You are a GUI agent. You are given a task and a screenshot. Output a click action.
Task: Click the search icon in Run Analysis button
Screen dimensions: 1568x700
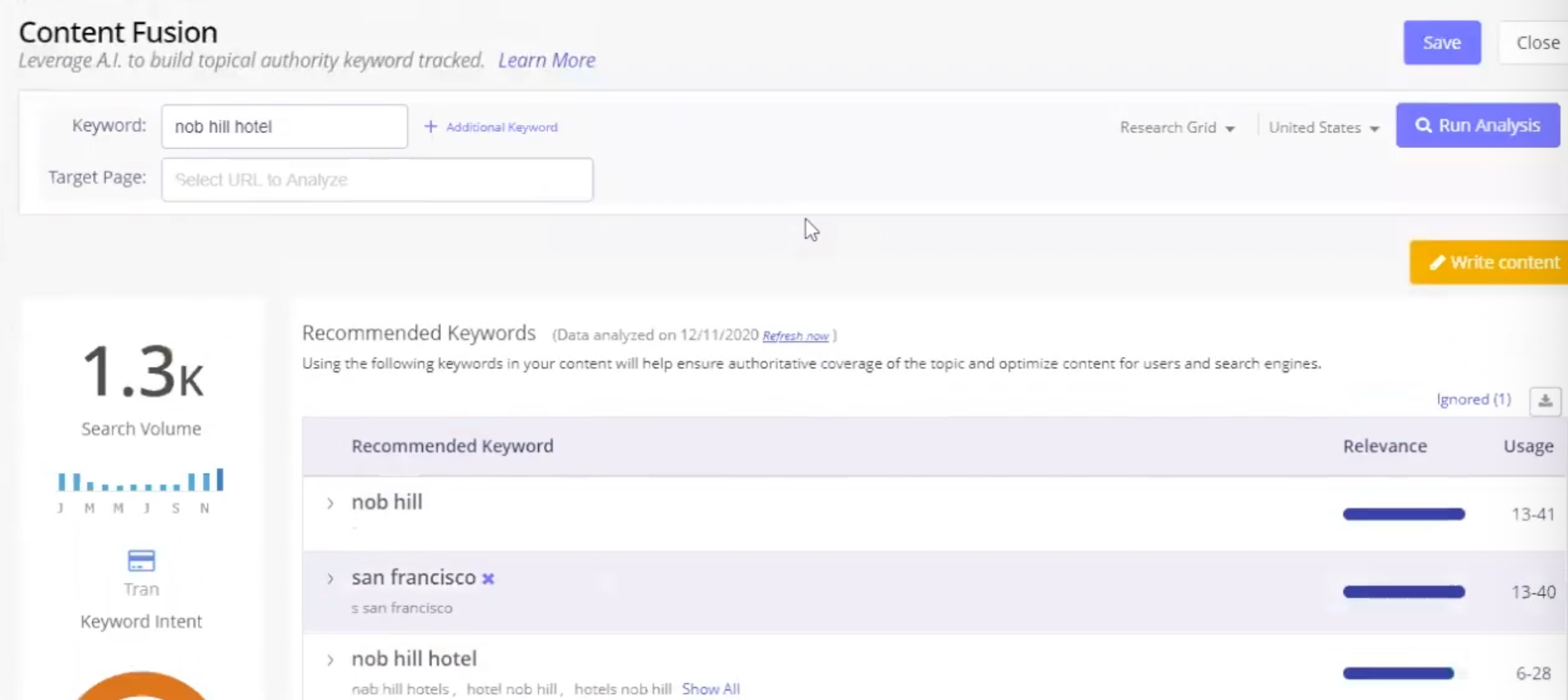pos(1425,125)
